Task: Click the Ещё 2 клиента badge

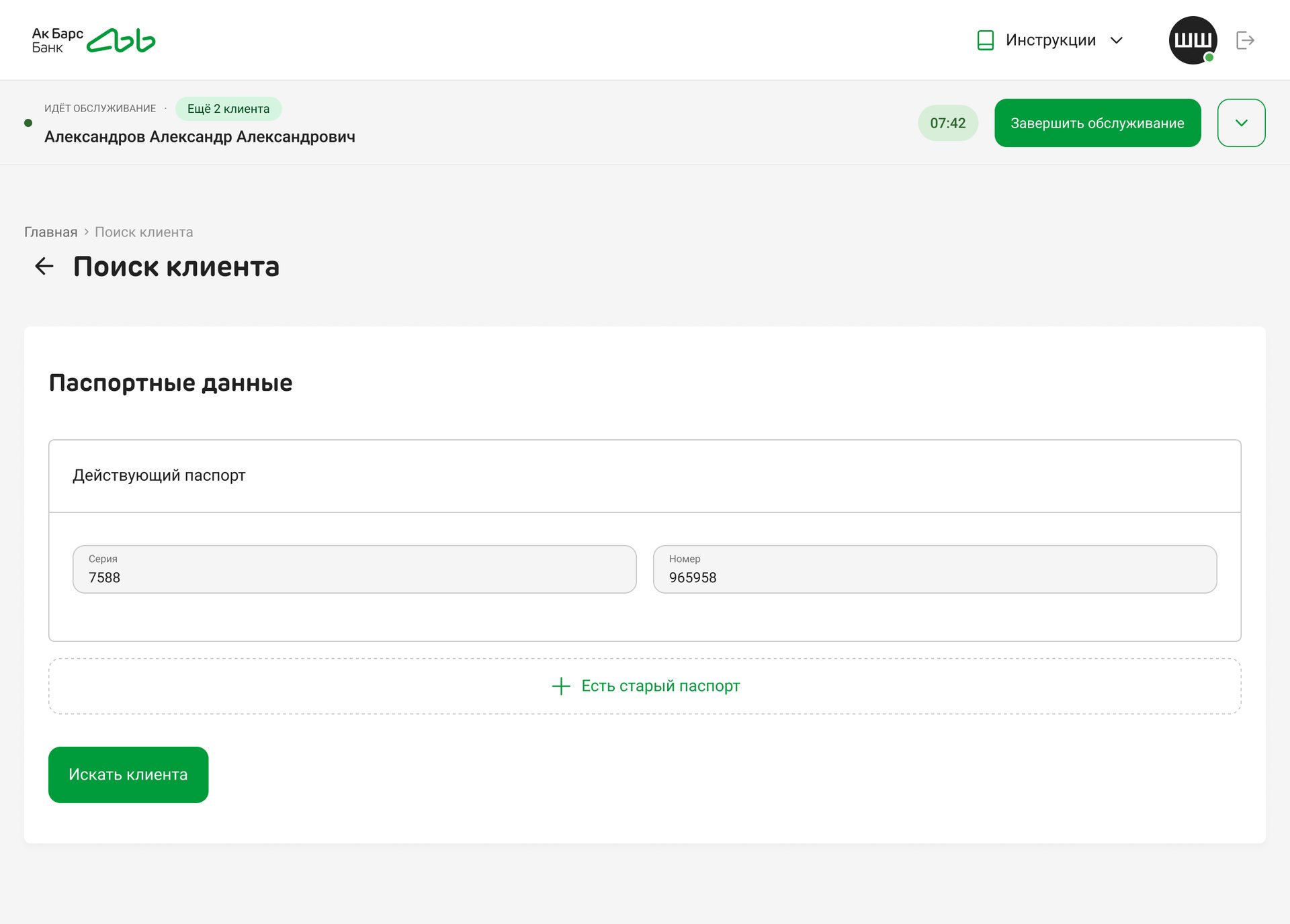Action: click(228, 109)
